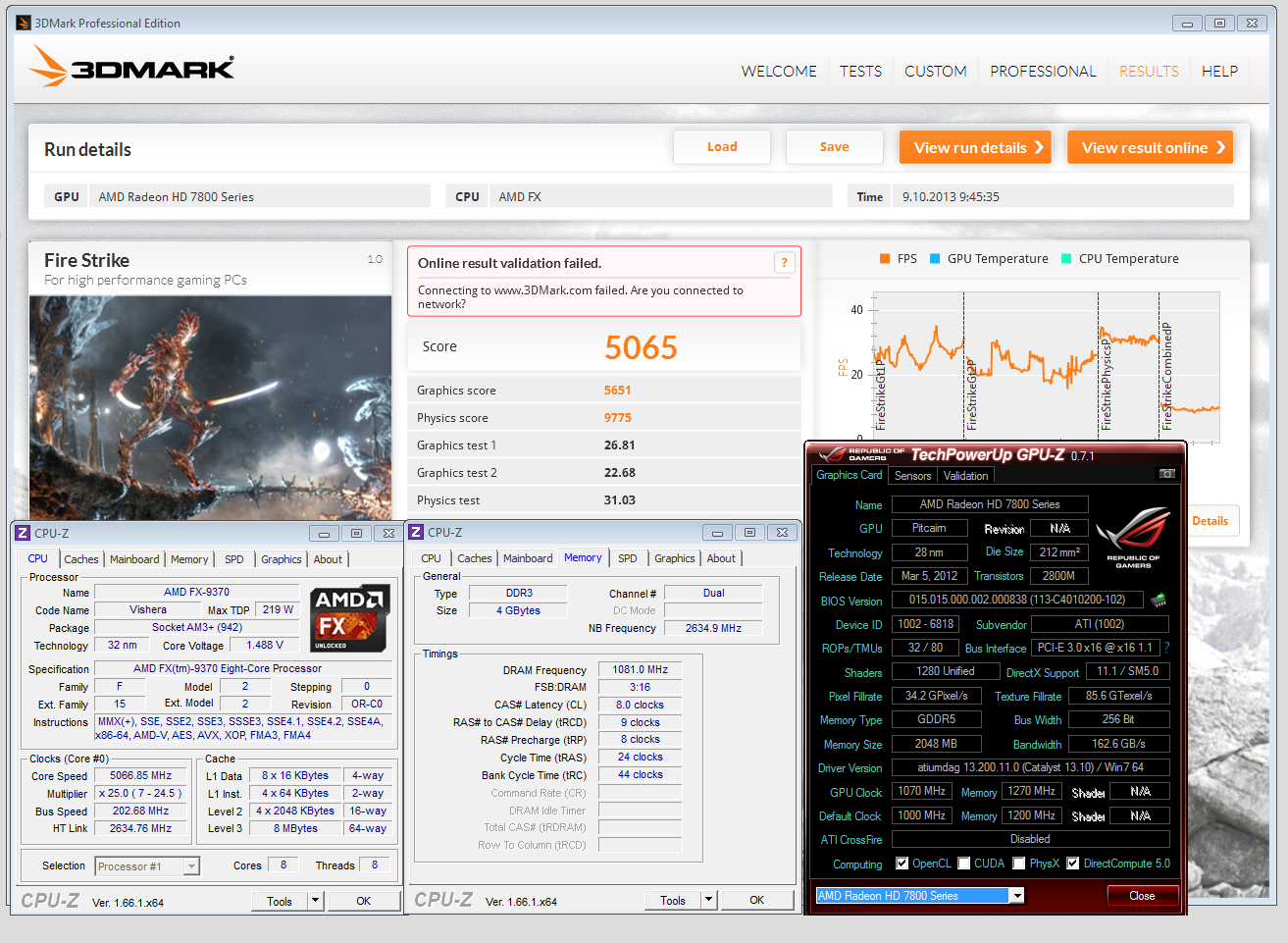Viewport: 1288px width, 943px height.
Task: Open Tools dropdown arrow in left CPU-Z
Action: point(315,901)
